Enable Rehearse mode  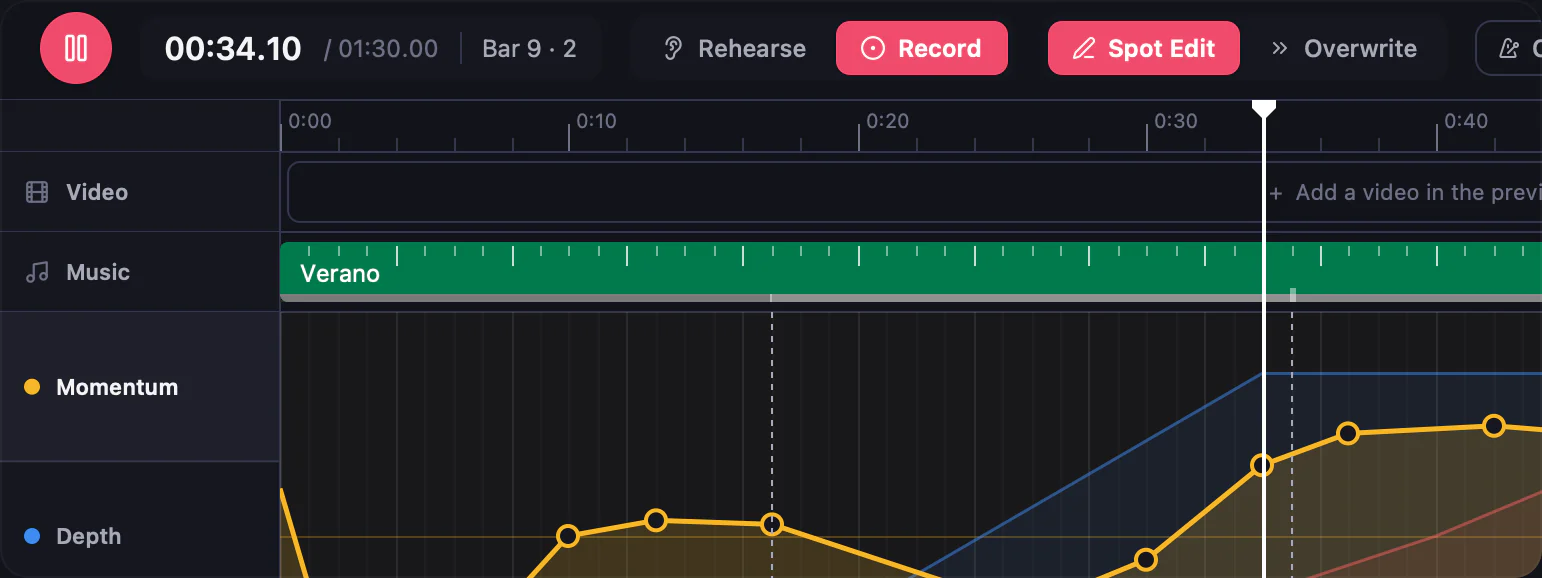coord(735,48)
